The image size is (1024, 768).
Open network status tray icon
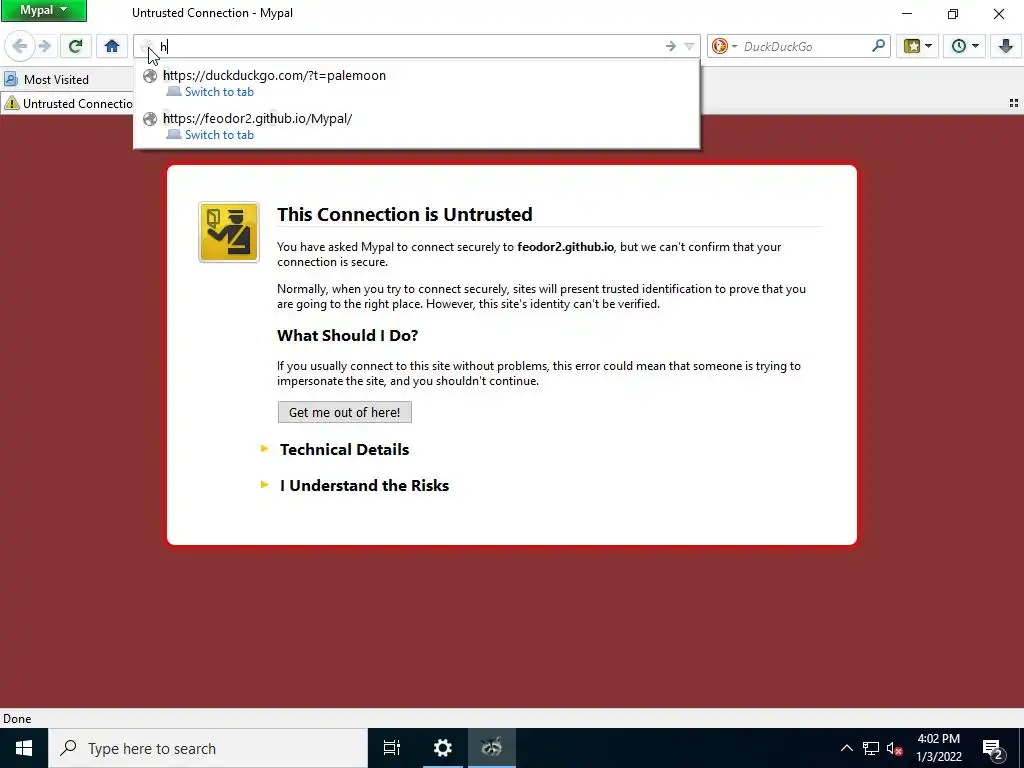(x=871, y=748)
